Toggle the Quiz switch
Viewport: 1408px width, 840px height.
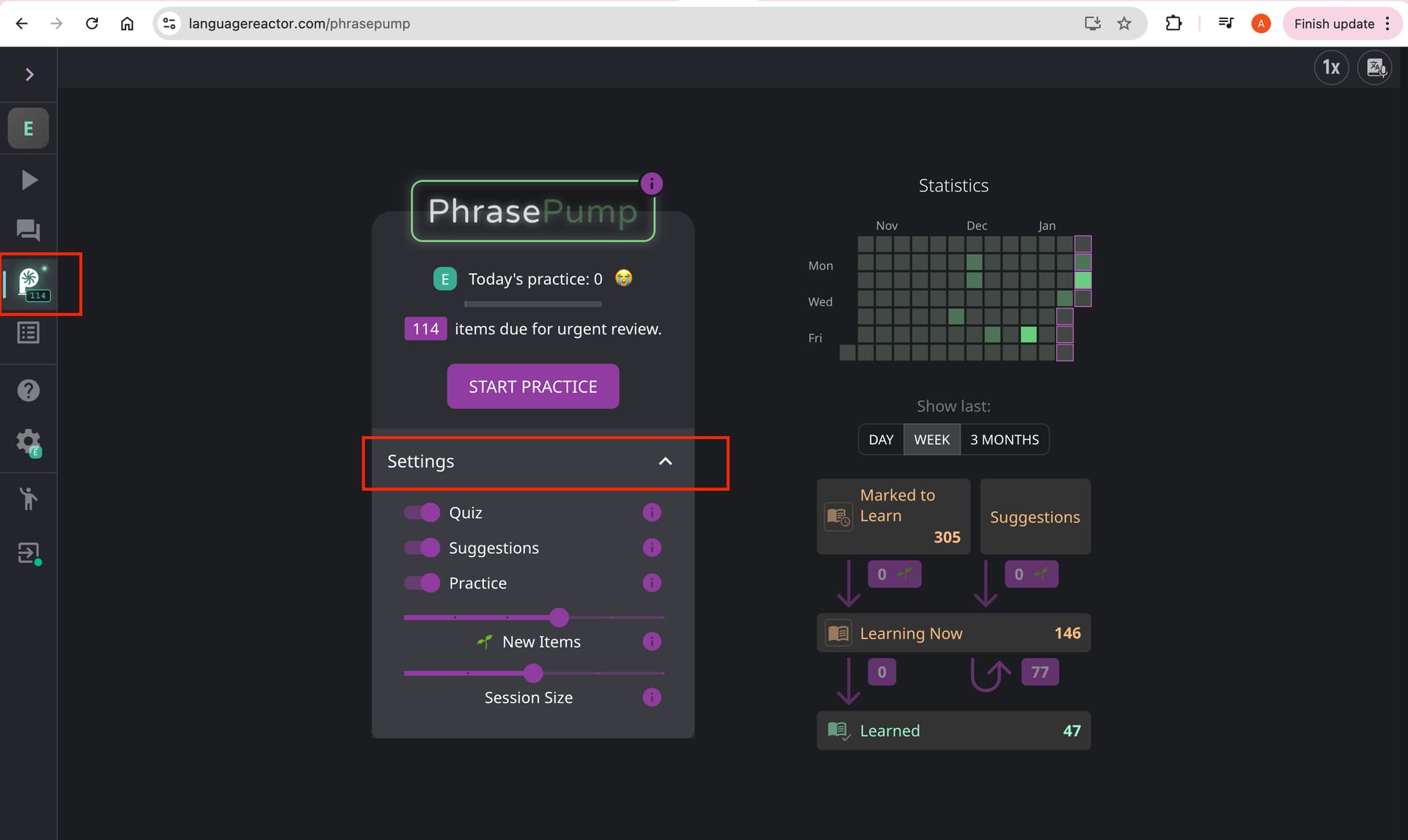tap(422, 512)
